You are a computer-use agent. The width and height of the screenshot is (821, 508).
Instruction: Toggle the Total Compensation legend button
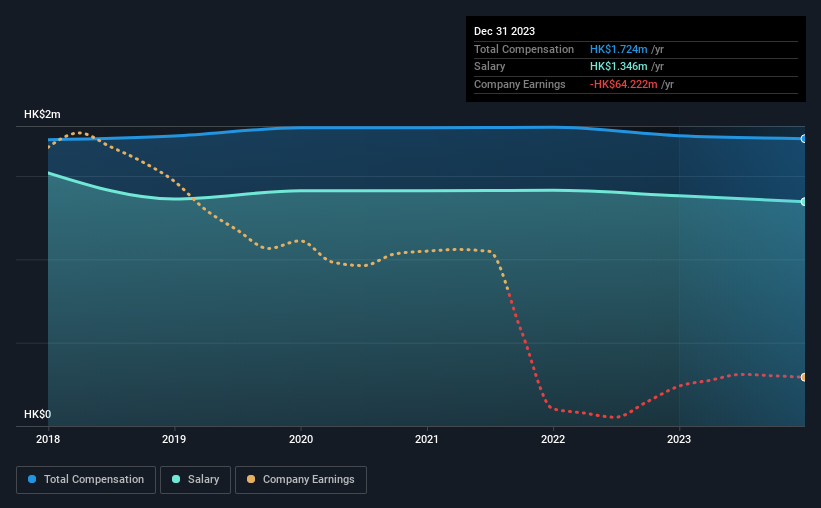[x=86, y=480]
